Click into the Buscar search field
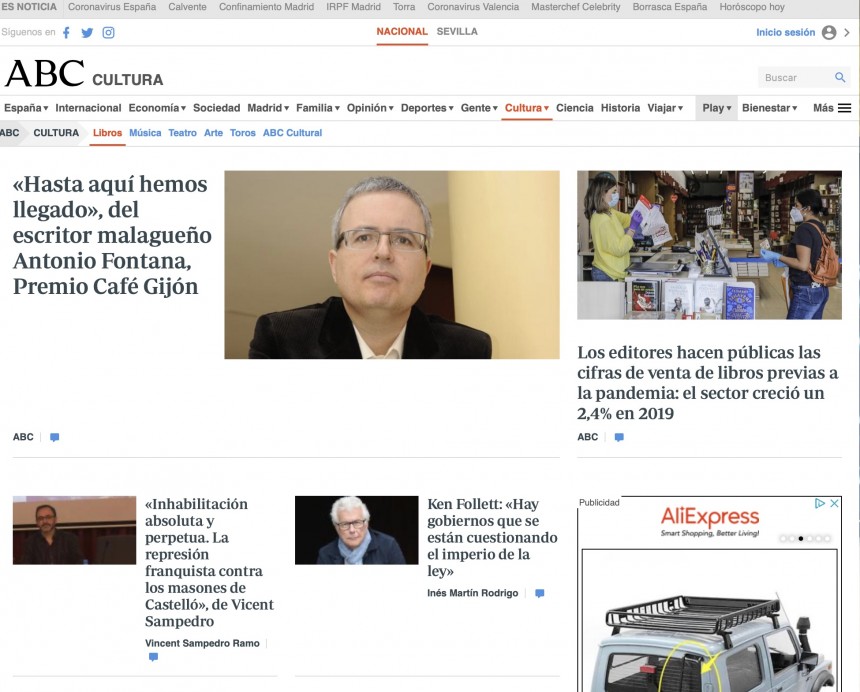The width and height of the screenshot is (860, 692). point(795,78)
